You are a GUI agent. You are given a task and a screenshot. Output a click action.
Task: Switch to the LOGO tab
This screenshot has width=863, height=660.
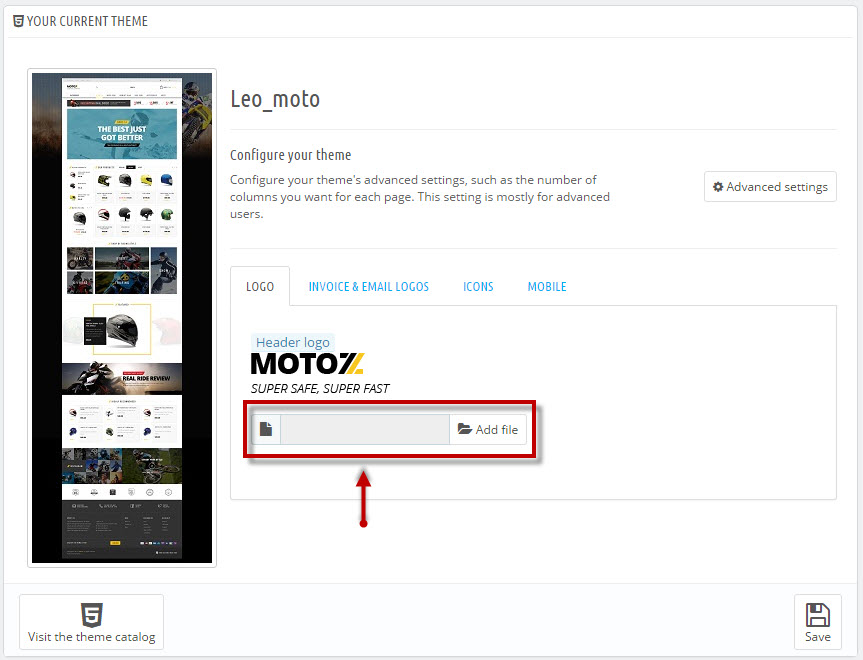(x=260, y=286)
